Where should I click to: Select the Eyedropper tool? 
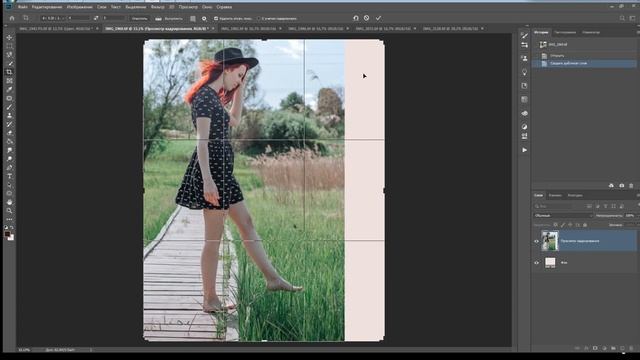[x=9, y=89]
